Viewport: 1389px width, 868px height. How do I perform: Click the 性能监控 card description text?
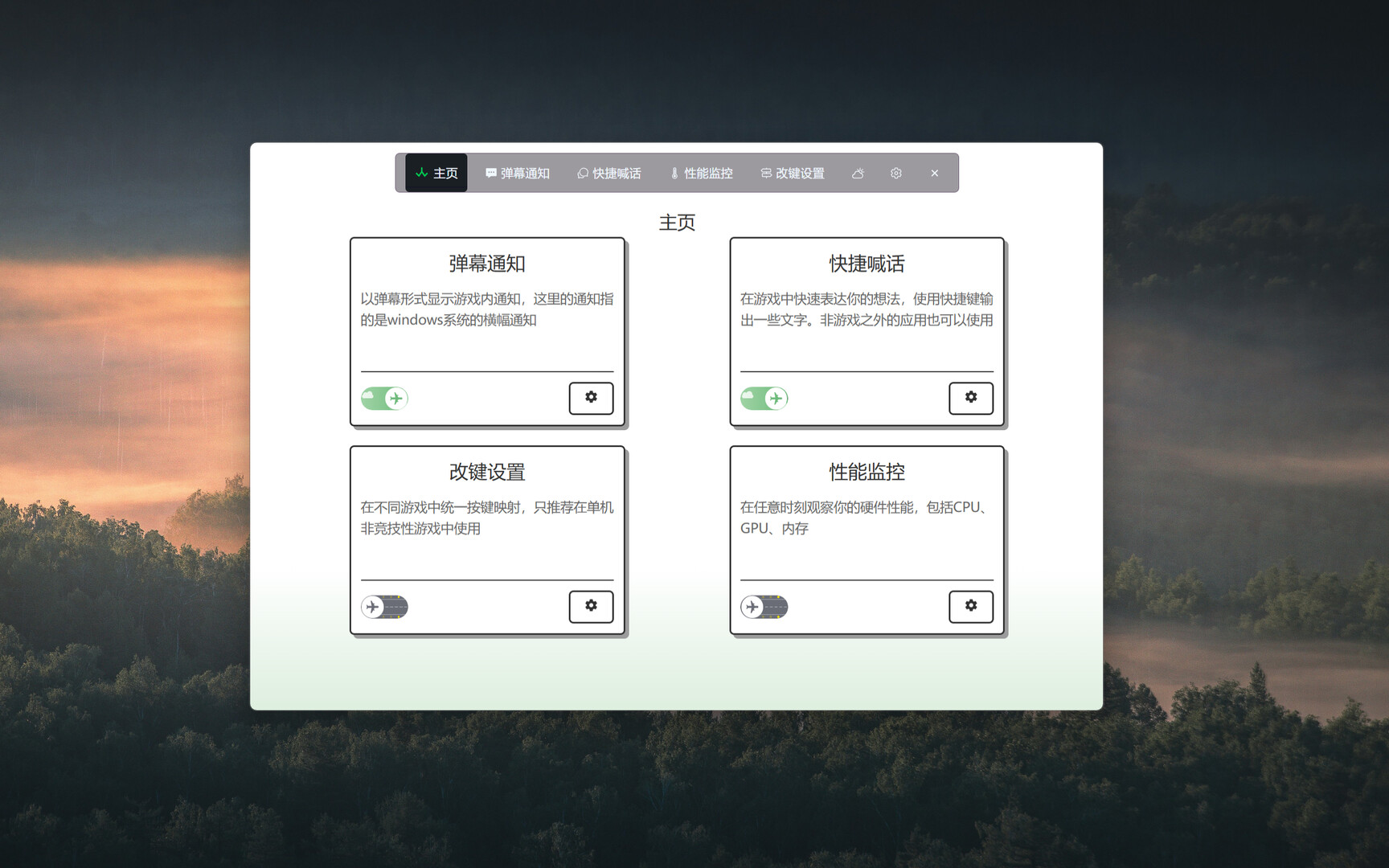(865, 518)
